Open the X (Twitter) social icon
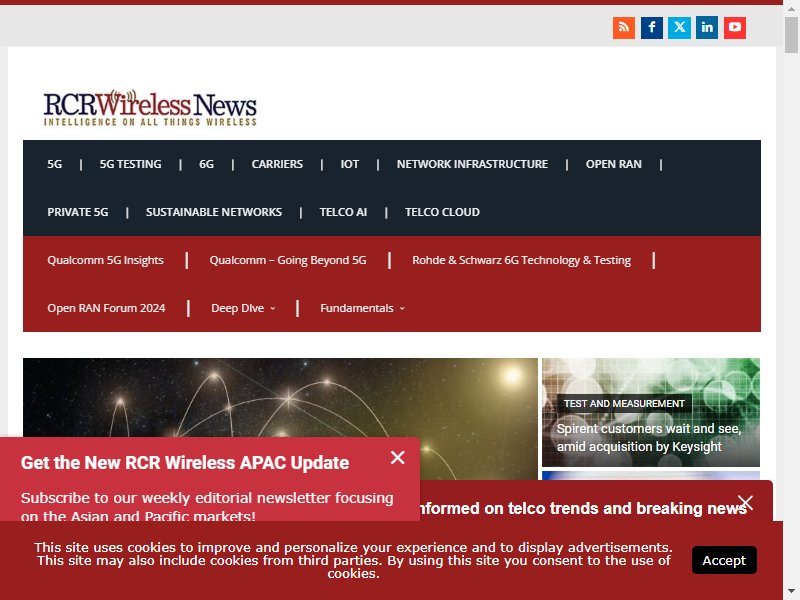The width and height of the screenshot is (800, 600). coord(679,28)
